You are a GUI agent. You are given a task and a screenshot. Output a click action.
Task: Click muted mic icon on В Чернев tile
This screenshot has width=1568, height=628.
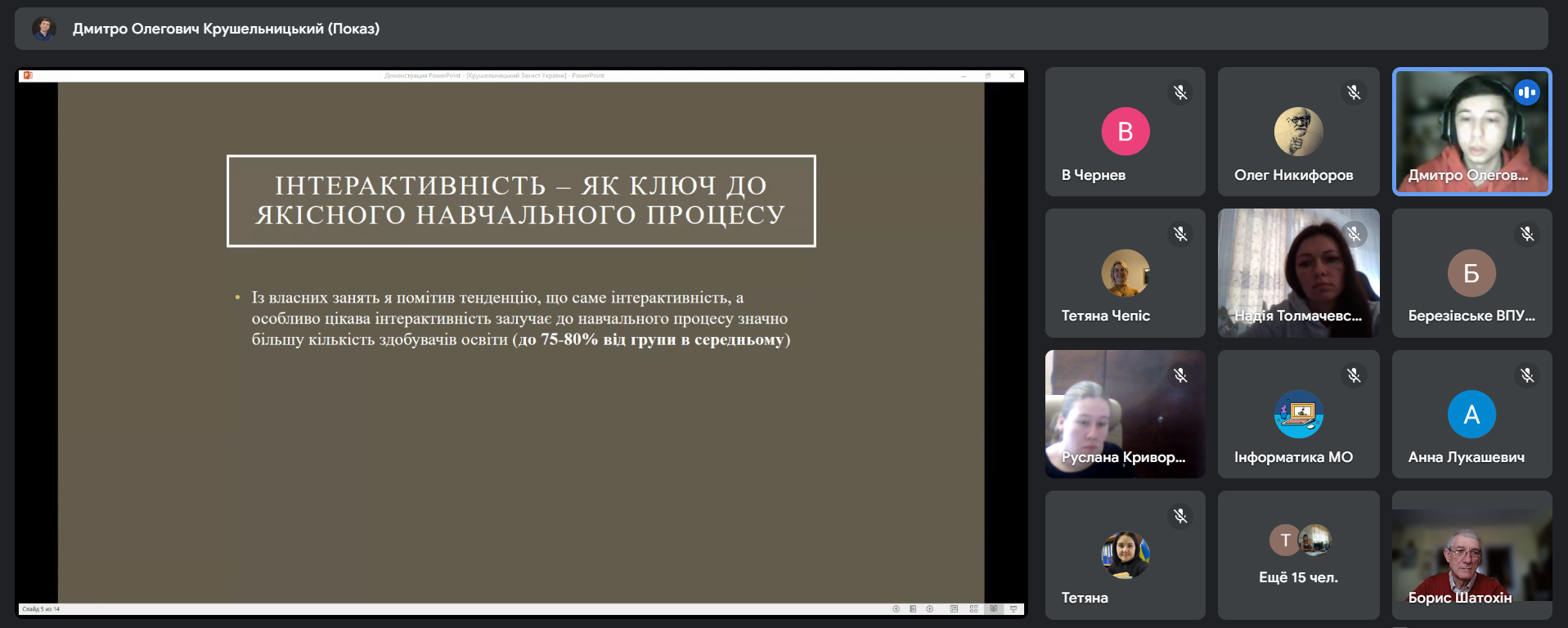tap(1180, 92)
